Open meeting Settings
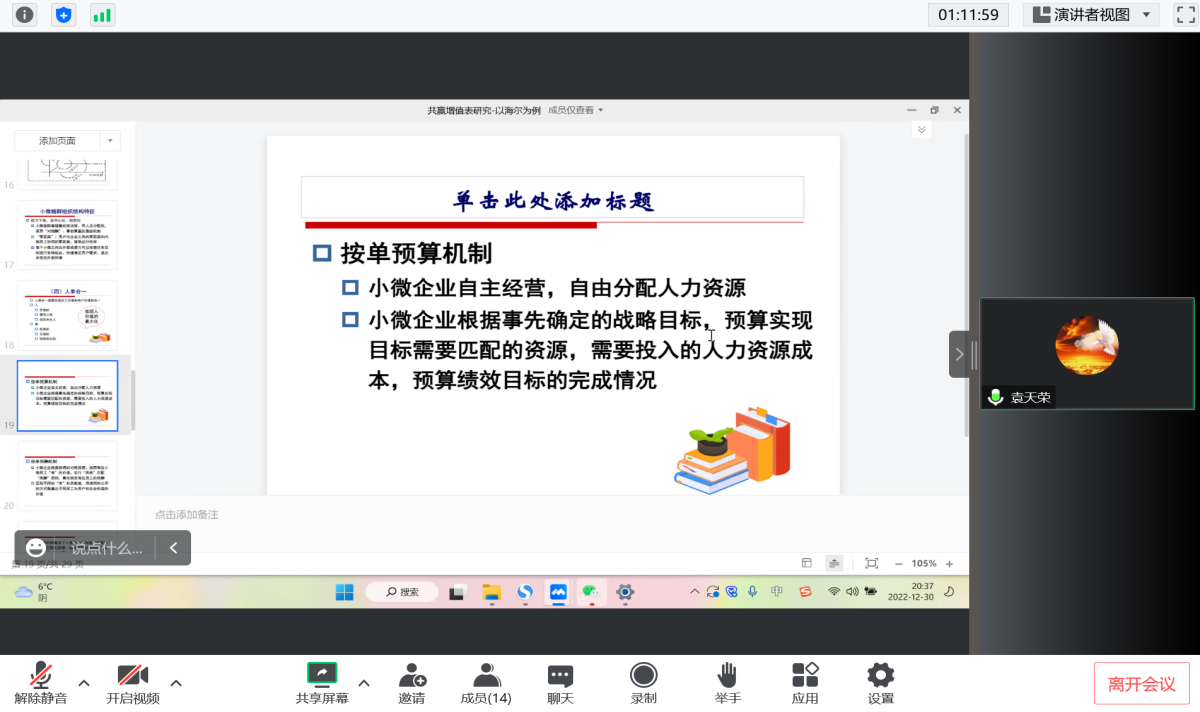The width and height of the screenshot is (1200, 712). (x=880, y=683)
